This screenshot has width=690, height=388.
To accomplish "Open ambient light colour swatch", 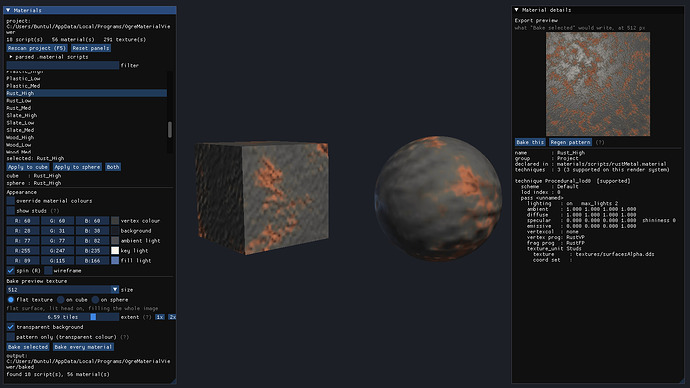I will [x=115, y=241].
